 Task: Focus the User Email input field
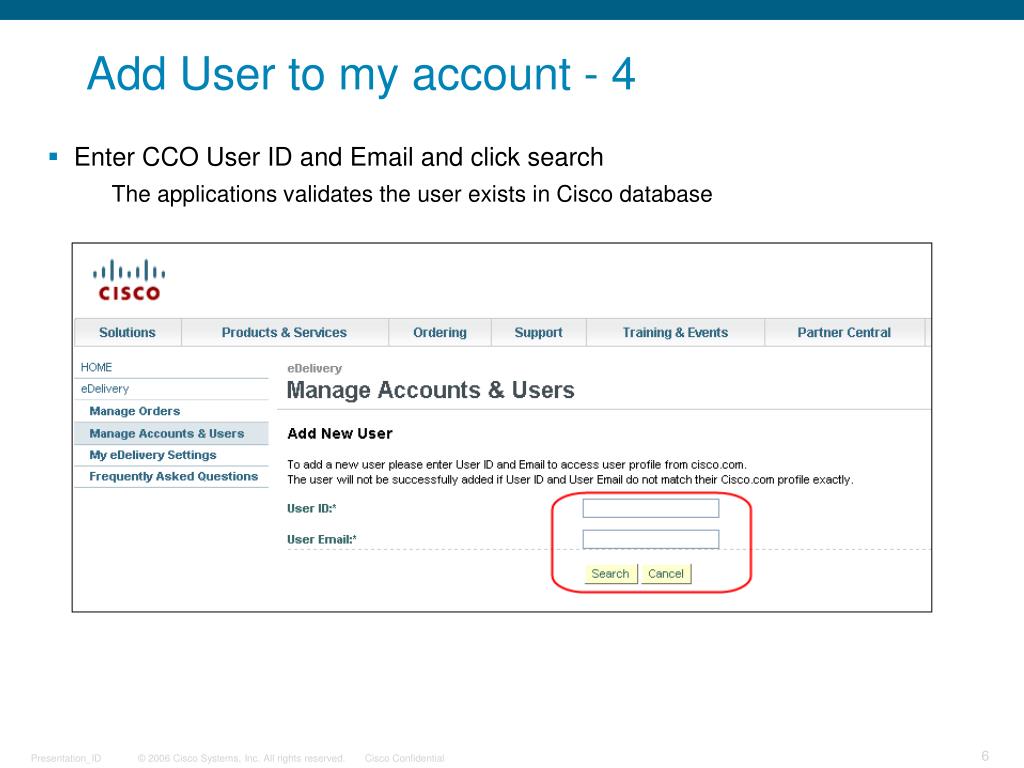click(650, 539)
